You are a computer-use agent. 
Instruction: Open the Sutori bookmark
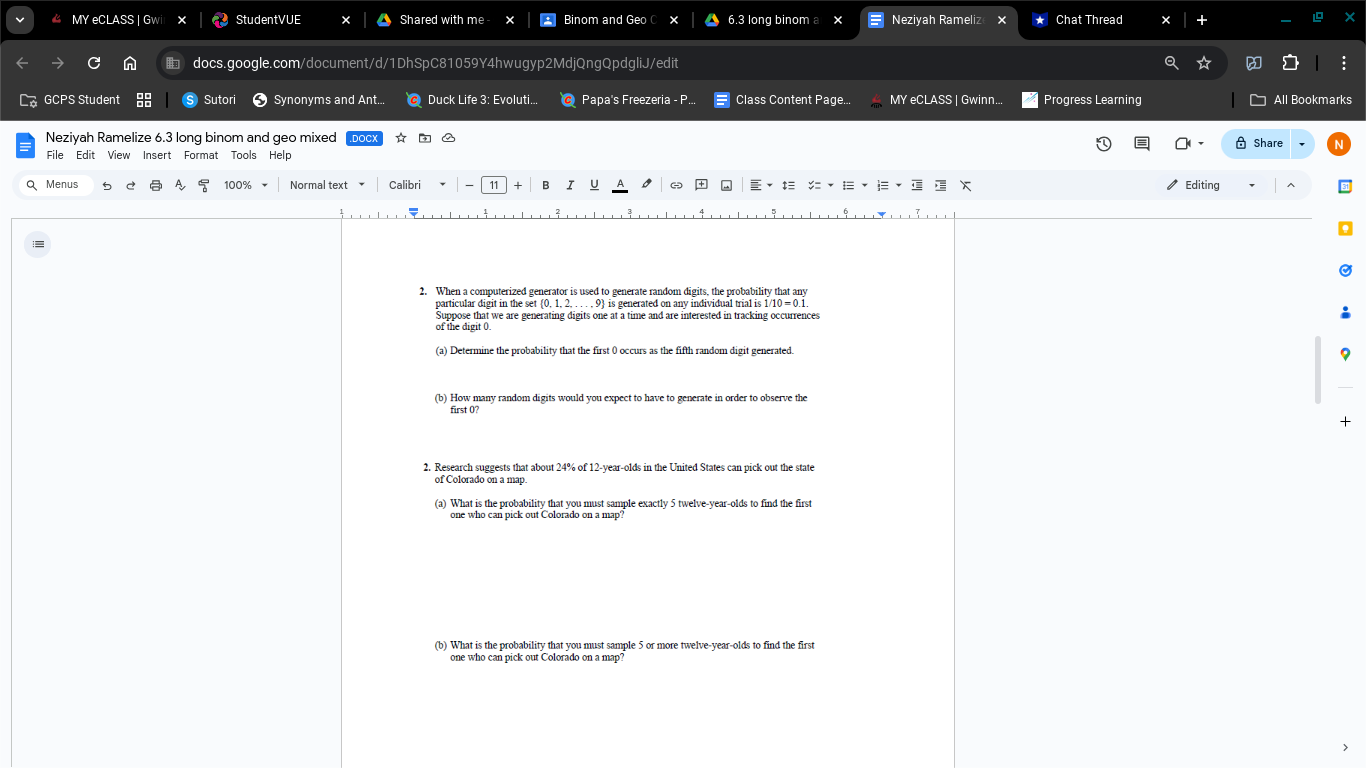pos(209,100)
